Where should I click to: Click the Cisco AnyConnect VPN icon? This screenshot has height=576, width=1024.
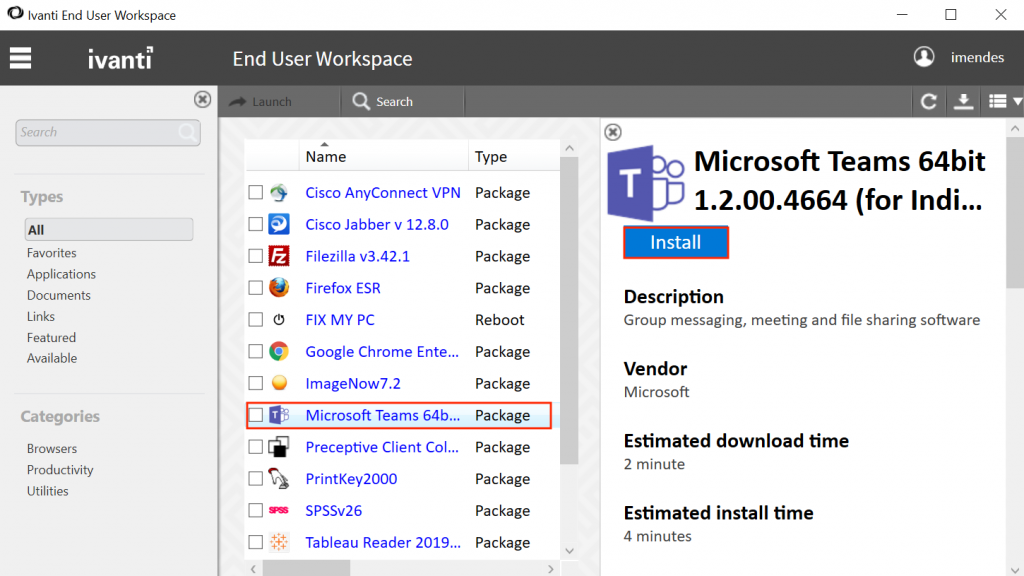[x=279, y=193]
